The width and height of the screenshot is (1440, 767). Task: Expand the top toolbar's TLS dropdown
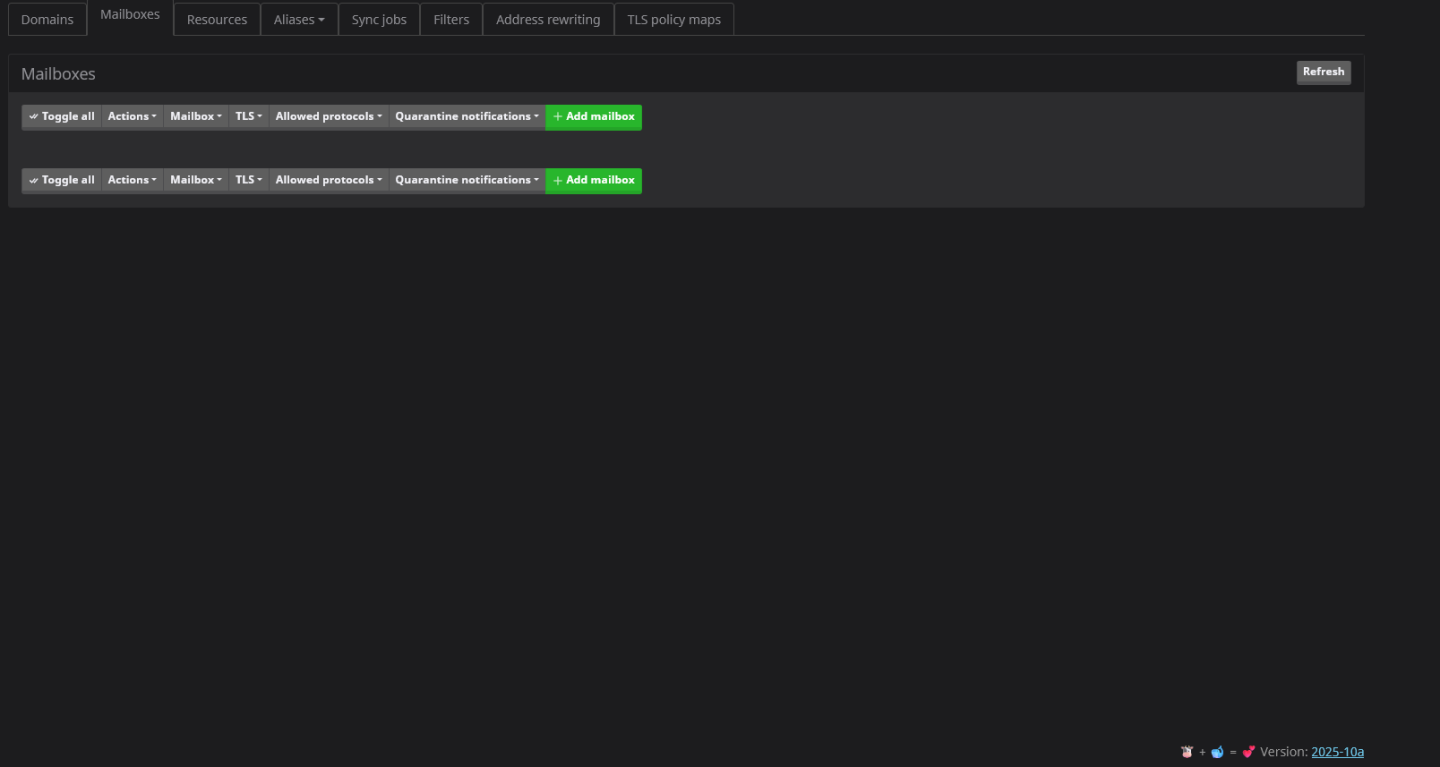249,117
